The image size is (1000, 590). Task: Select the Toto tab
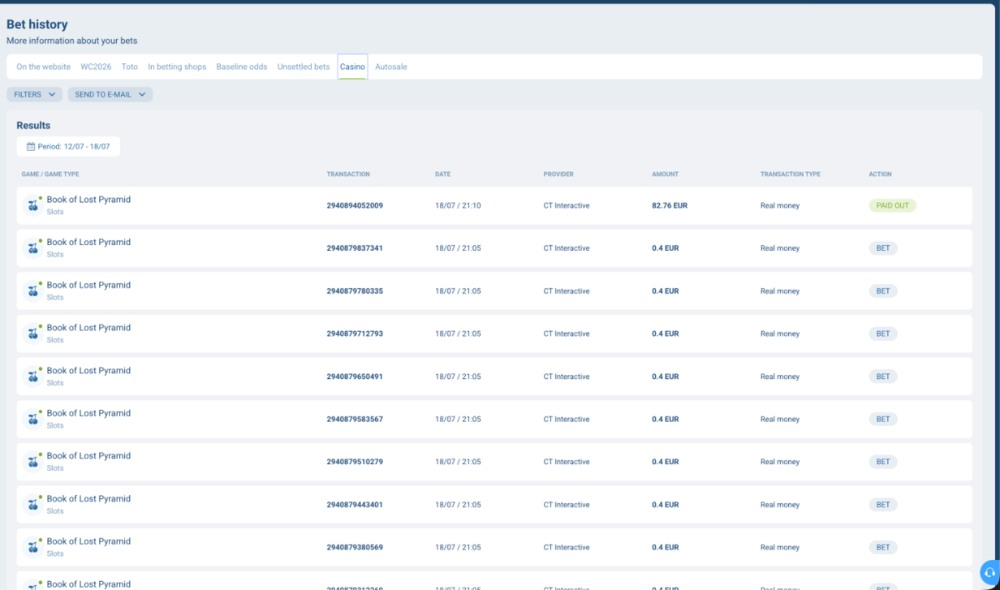point(129,66)
